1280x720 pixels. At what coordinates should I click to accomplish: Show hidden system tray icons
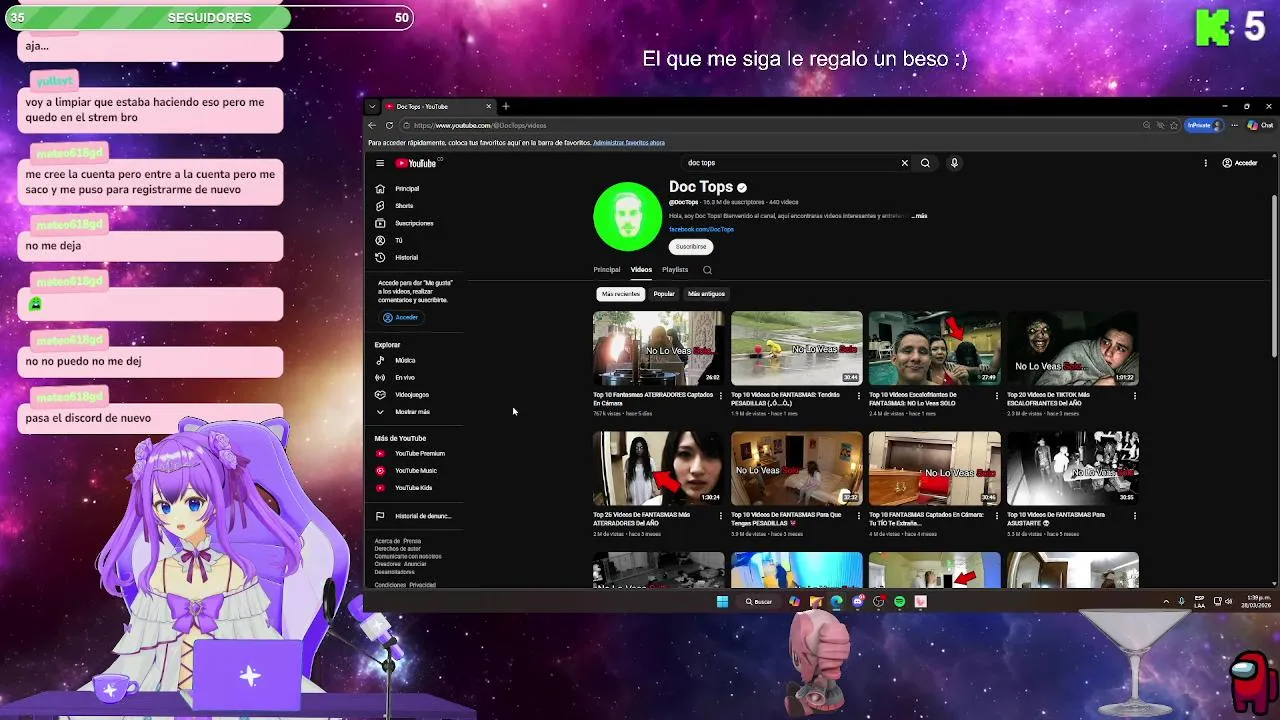[x=1166, y=601]
